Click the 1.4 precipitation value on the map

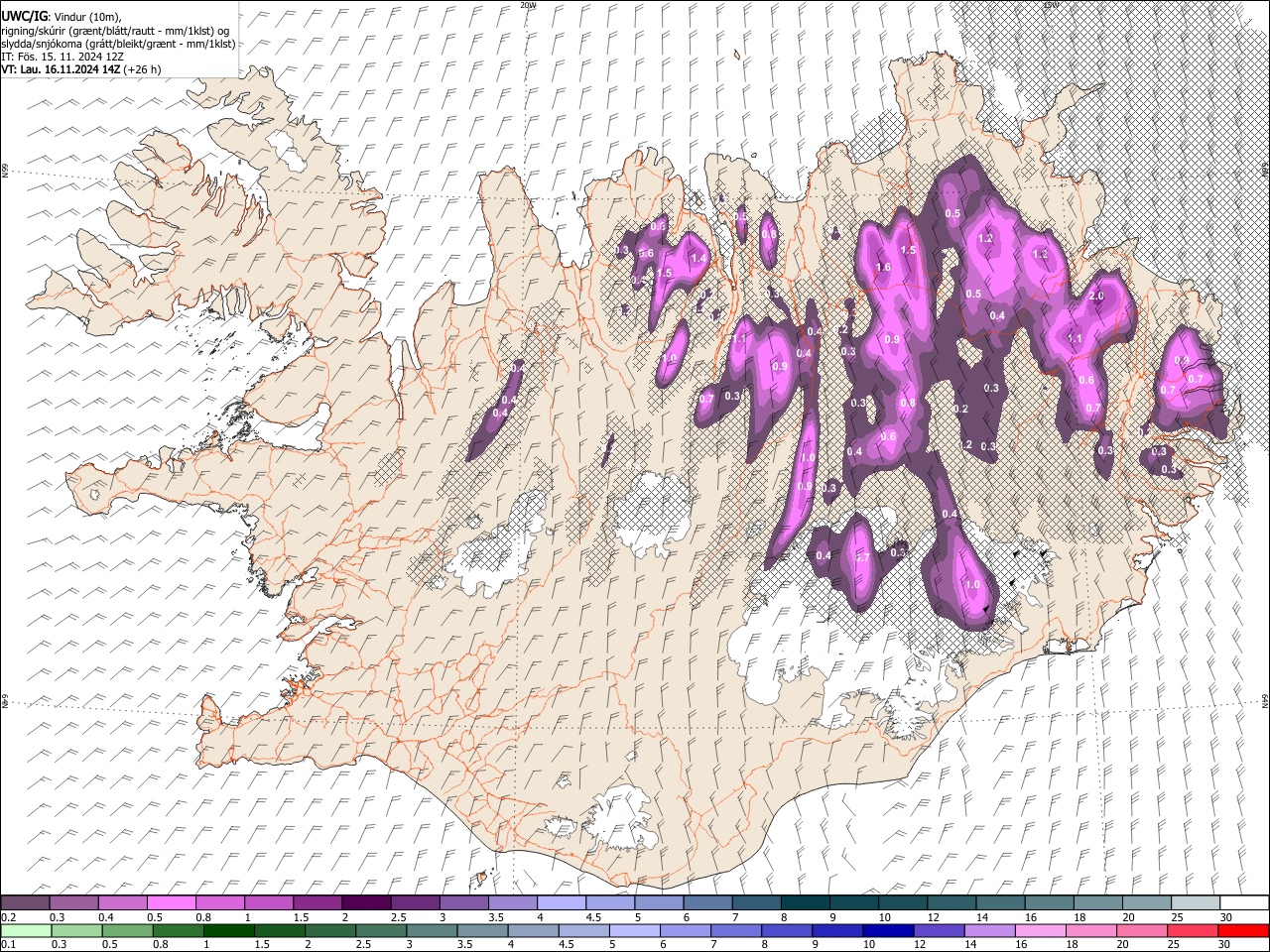tap(698, 258)
